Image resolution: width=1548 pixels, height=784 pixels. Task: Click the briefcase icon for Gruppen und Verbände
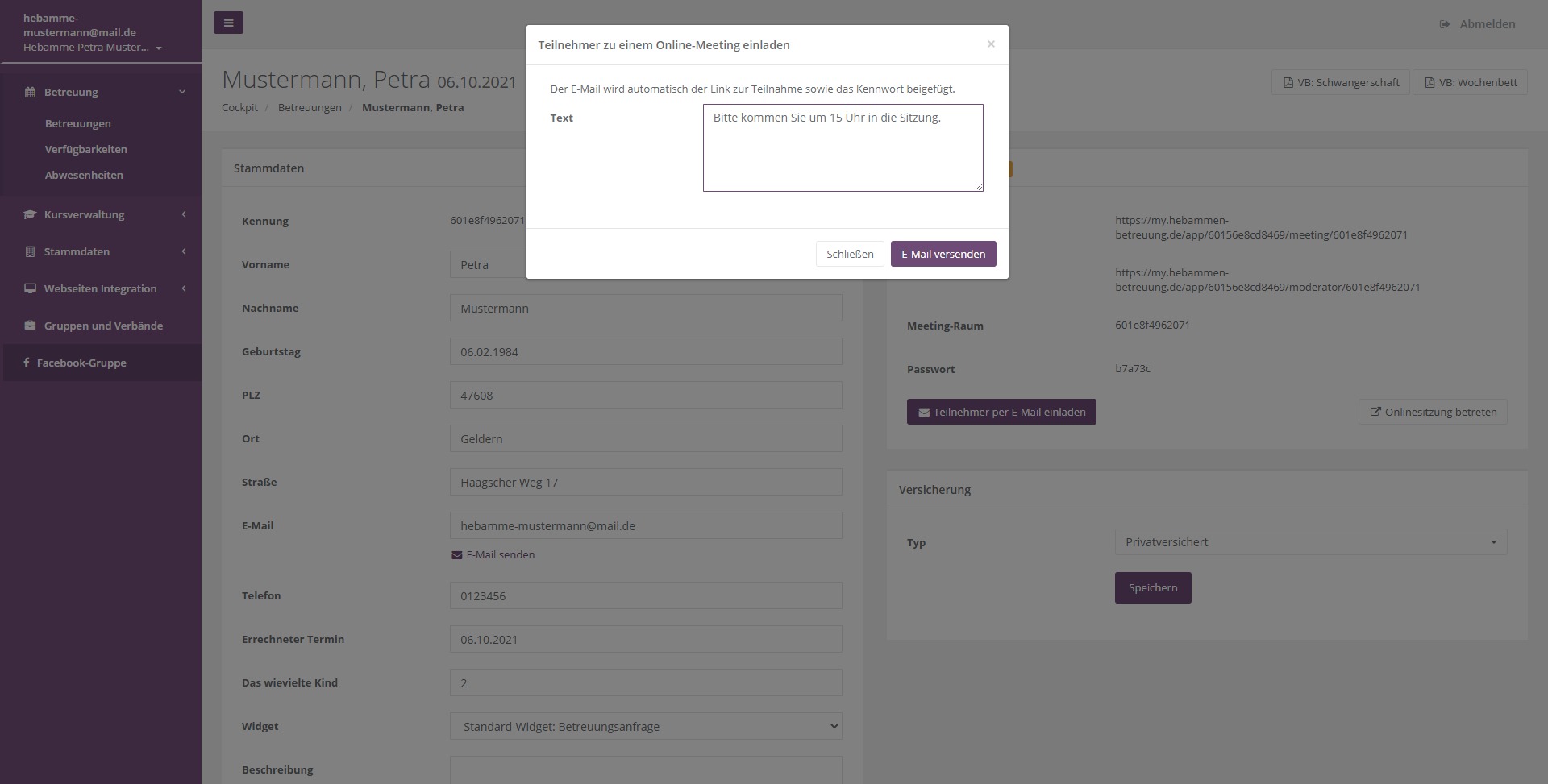[30, 326]
